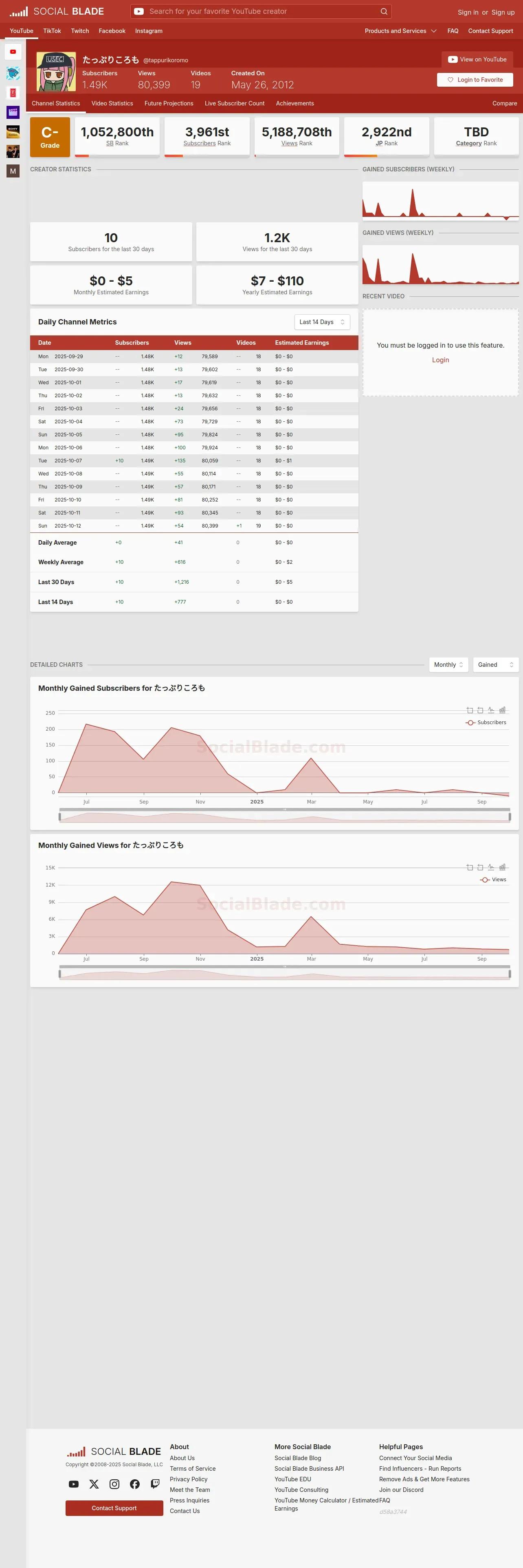Expand the Products and Services menu

pyautogui.click(x=401, y=31)
